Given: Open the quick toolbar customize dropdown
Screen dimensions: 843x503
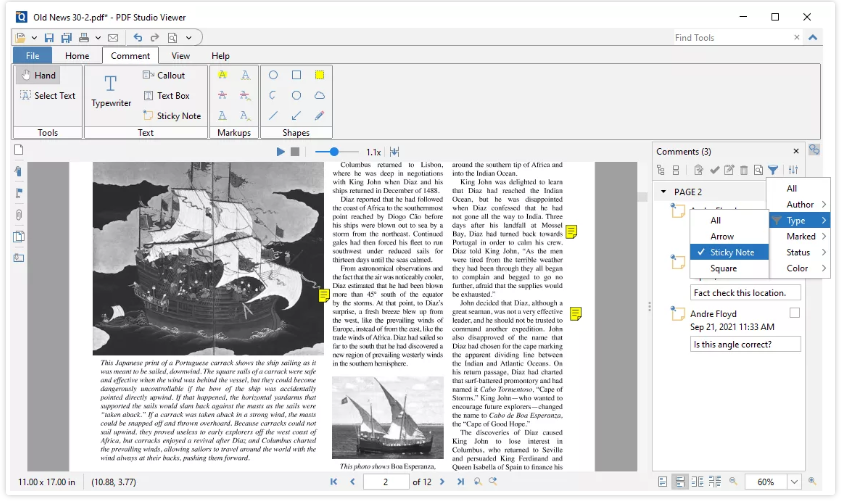Looking at the screenshot, I should click(x=189, y=38).
